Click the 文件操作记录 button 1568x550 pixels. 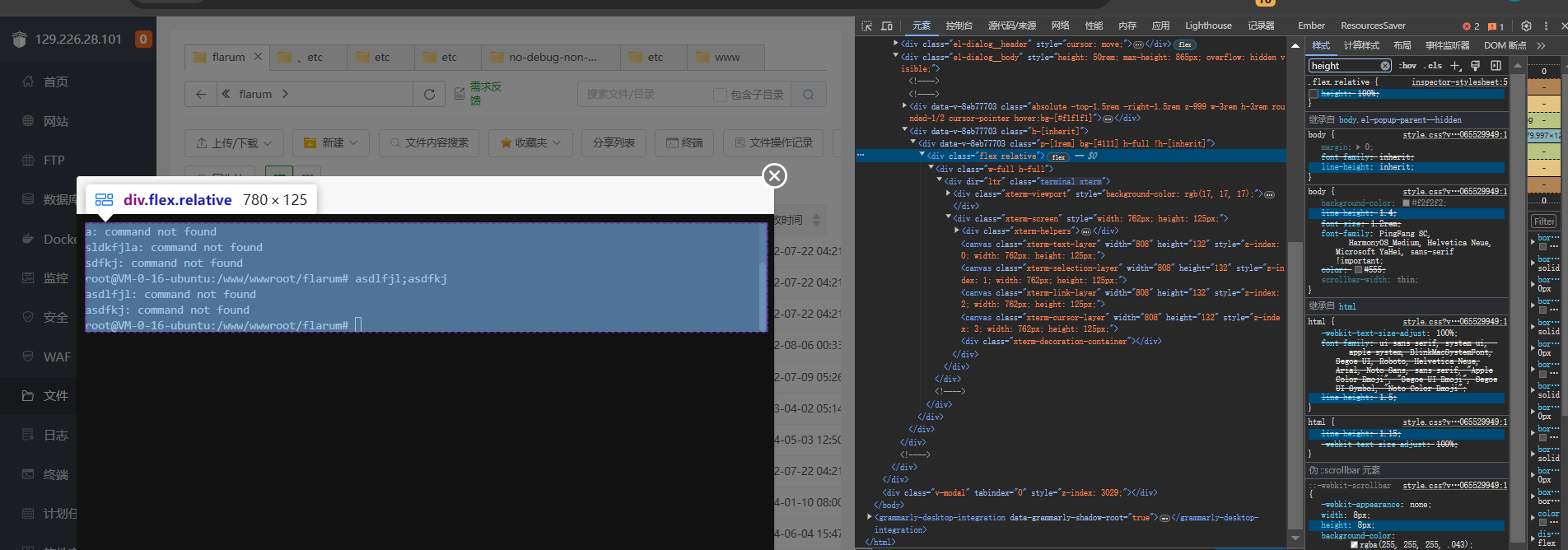tap(773, 142)
